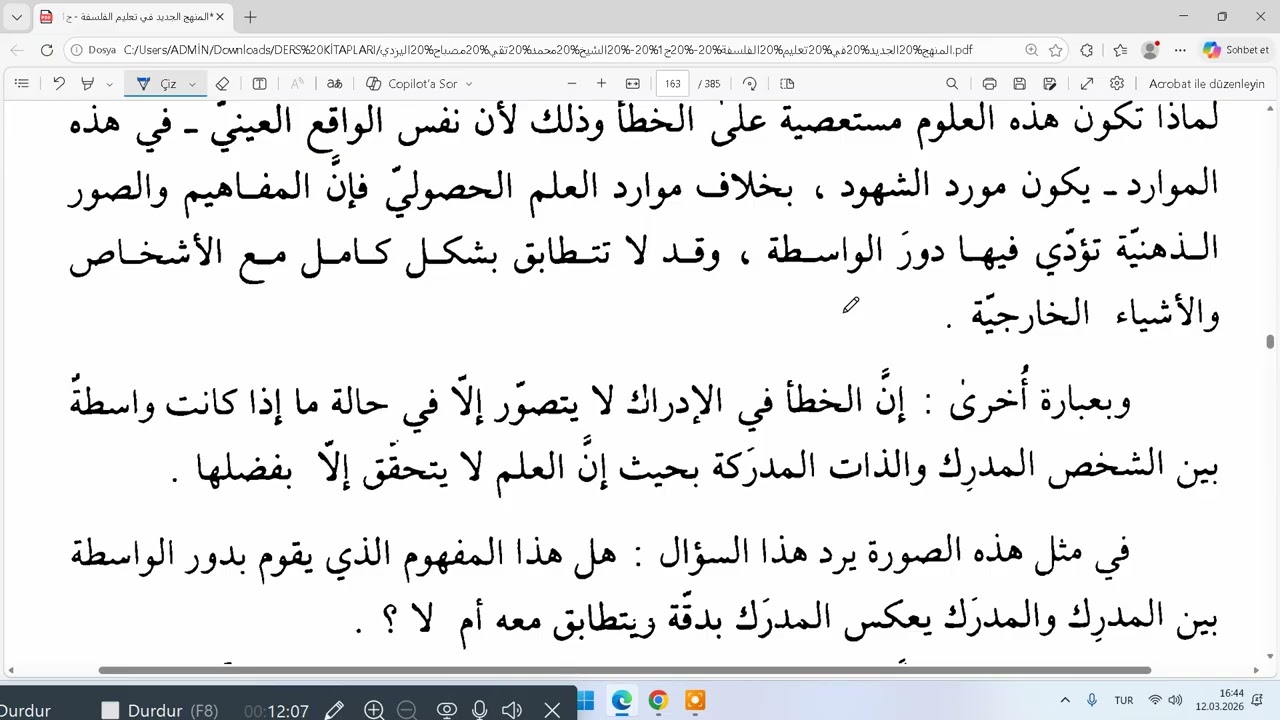
Task: Open the Favorites list
Action: click(1120, 50)
